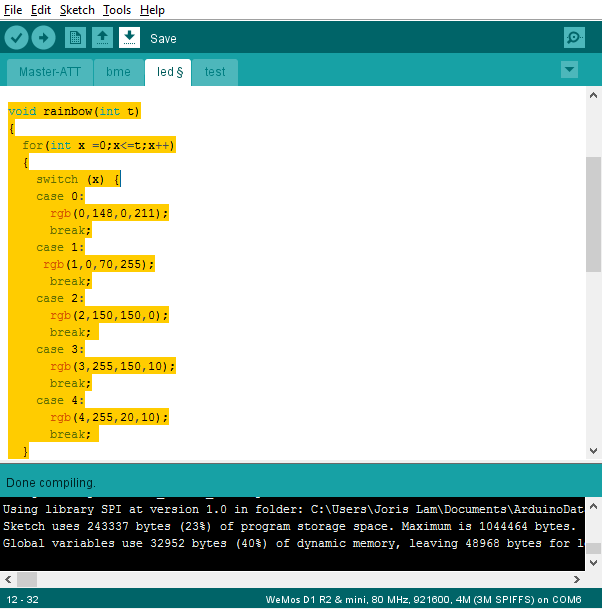Click the WeMos D1 R2 board status text
Viewport: 602px width, 609px height.
423,600
